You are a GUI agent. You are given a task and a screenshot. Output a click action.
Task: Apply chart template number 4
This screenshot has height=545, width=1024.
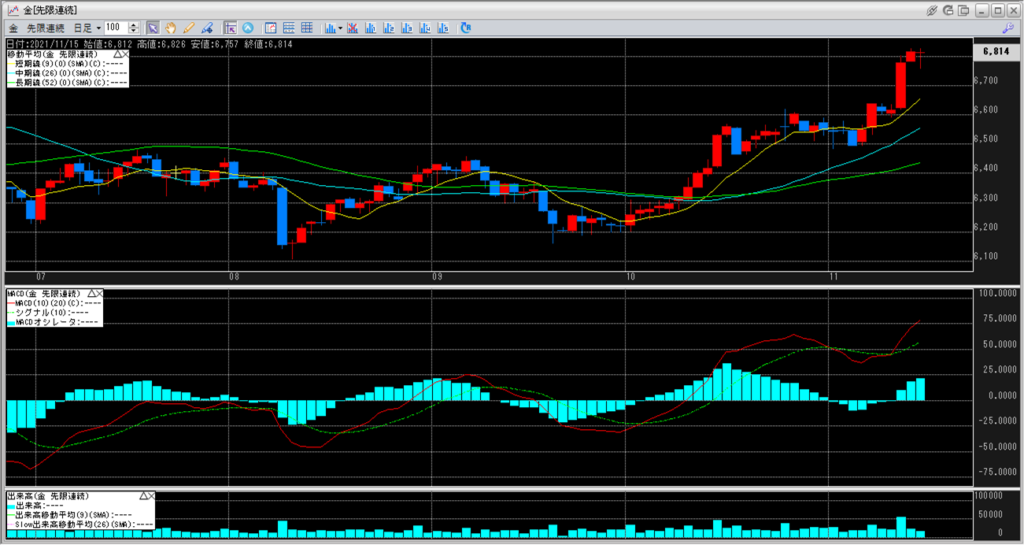[425, 28]
